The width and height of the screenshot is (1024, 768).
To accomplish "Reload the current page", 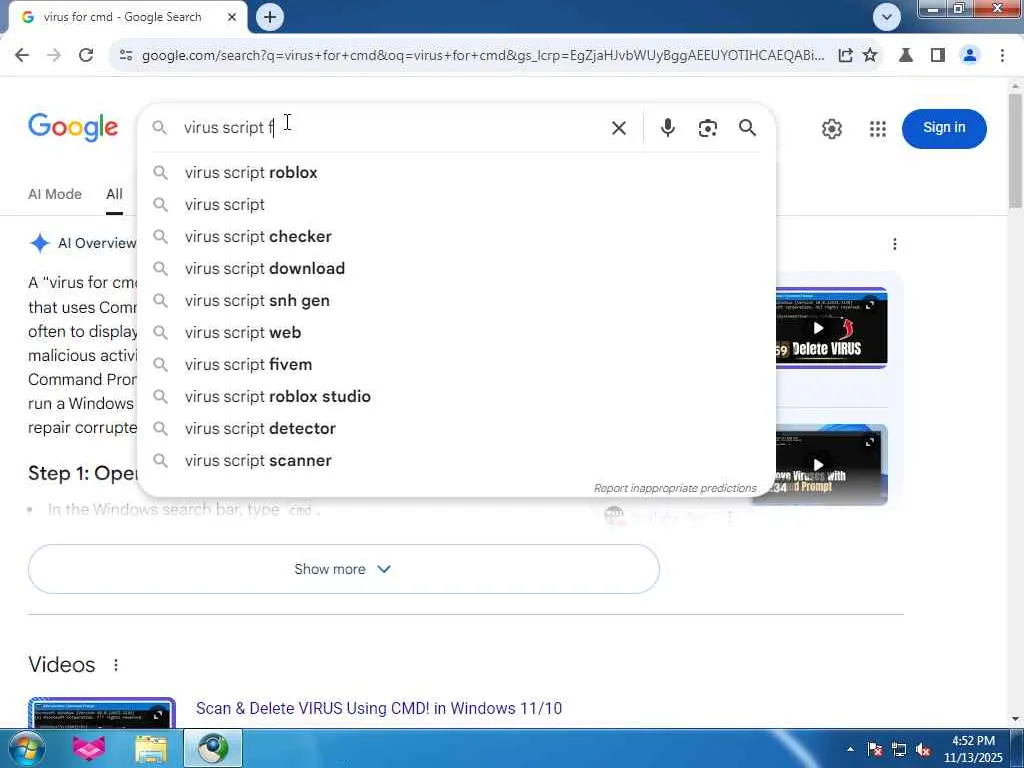I will pos(86,56).
